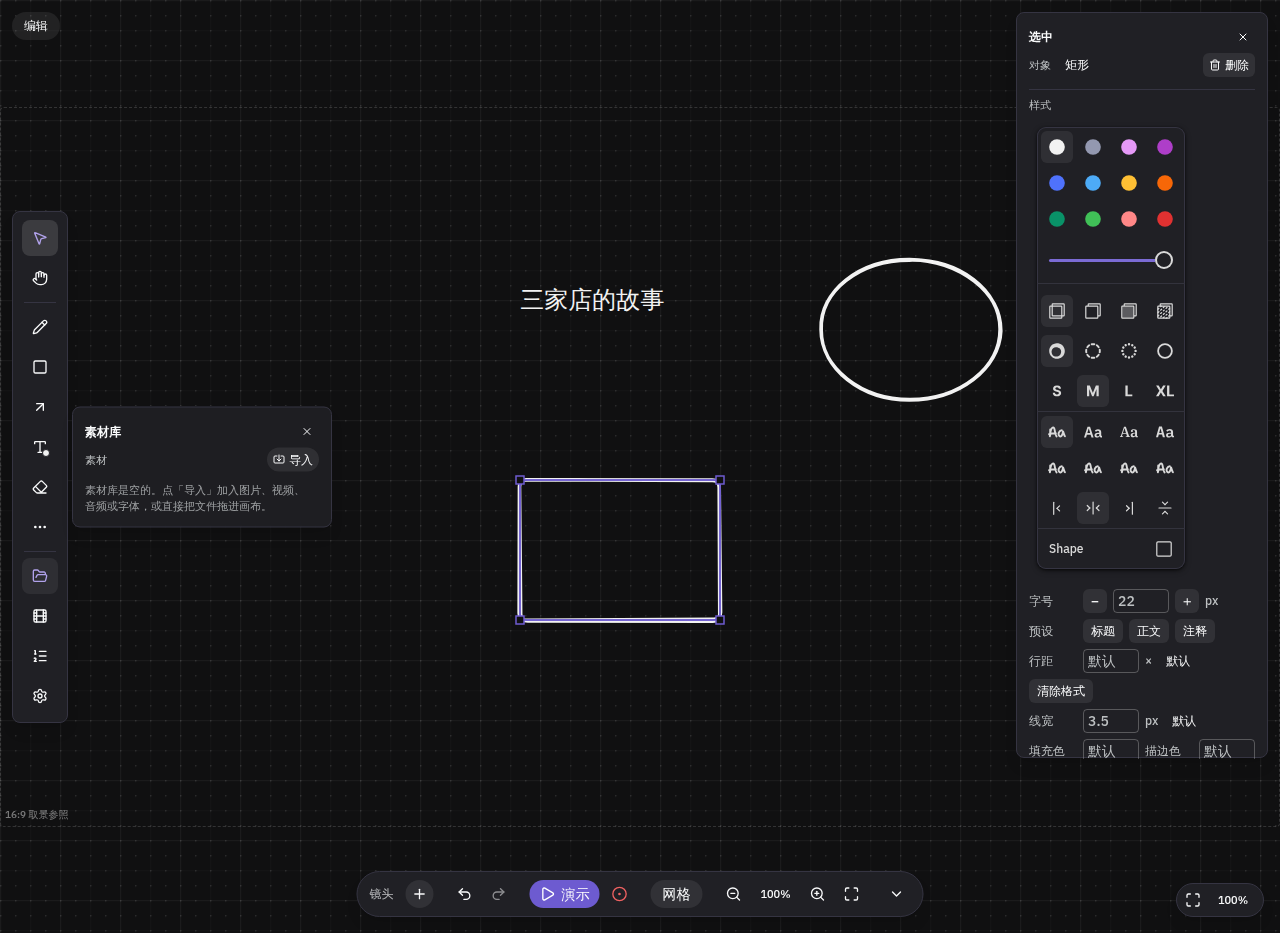Open the 描边色 stroke color field
1280x933 pixels.
click(1227, 751)
